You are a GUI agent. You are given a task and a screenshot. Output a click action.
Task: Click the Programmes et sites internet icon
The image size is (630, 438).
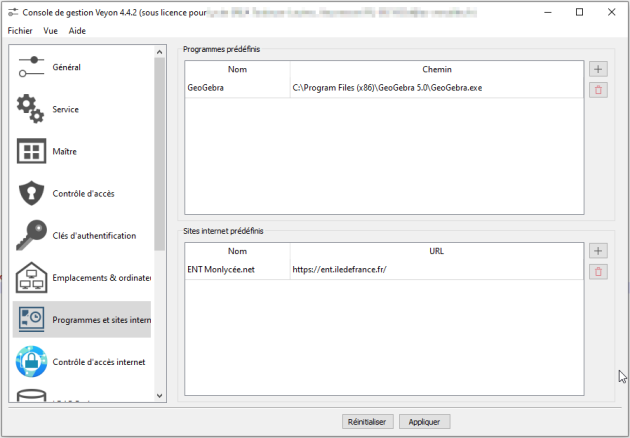pyautogui.click(x=31, y=319)
